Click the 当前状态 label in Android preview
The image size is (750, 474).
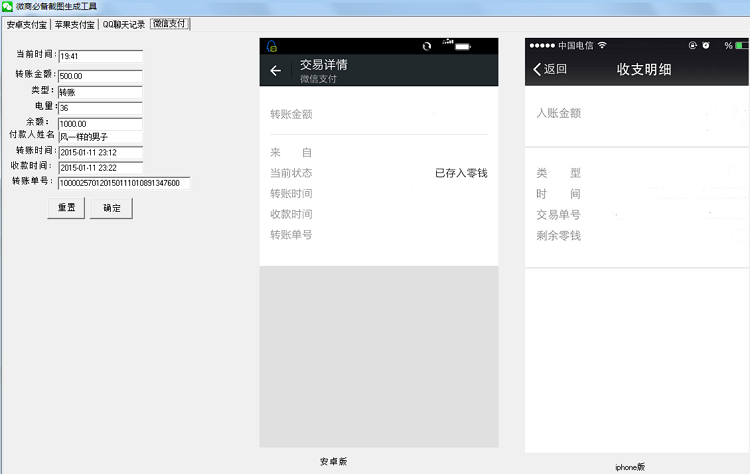(291, 173)
